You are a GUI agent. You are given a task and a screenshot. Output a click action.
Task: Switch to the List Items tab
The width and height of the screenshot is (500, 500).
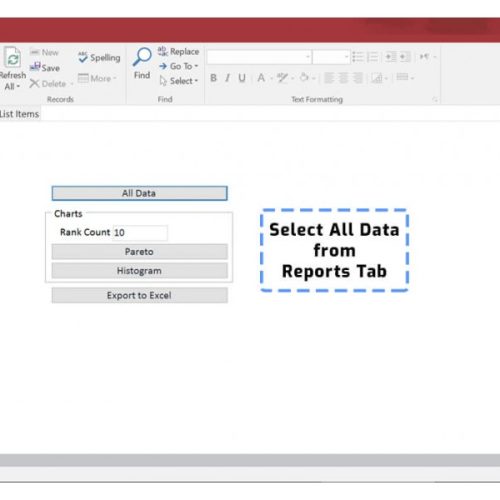point(19,114)
